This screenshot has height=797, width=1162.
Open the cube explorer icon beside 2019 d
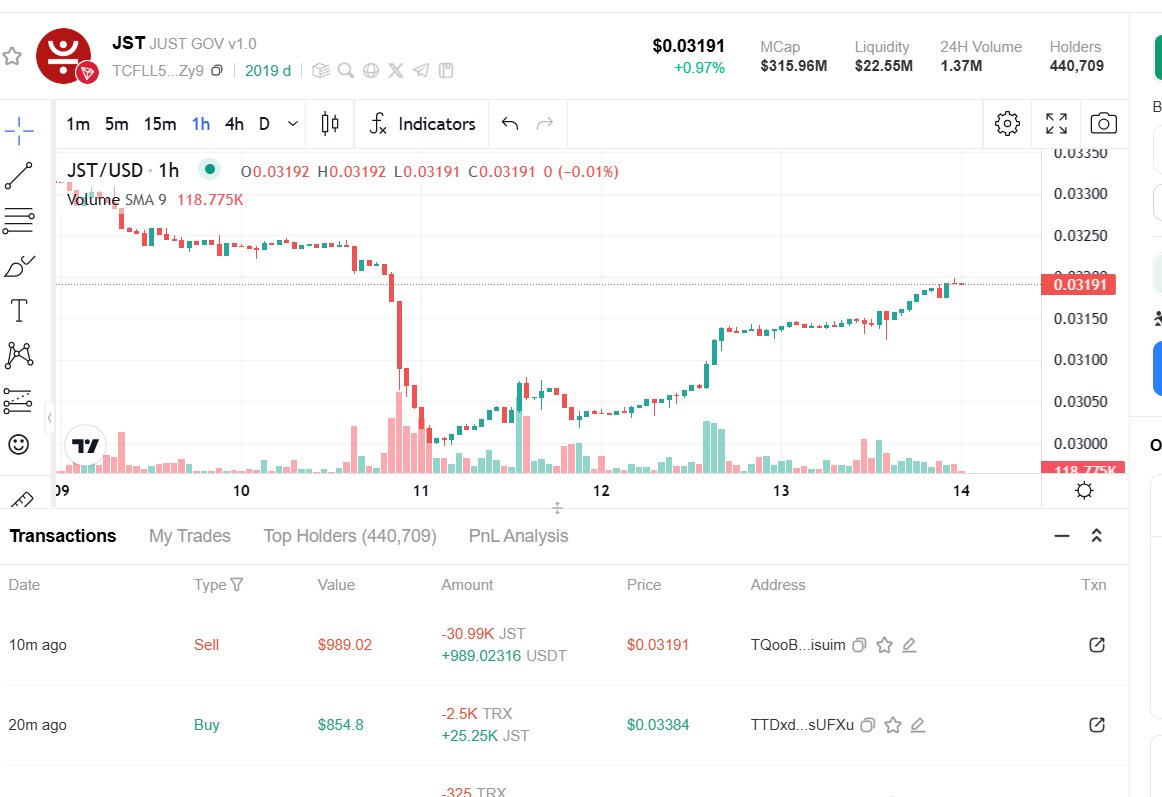click(320, 70)
